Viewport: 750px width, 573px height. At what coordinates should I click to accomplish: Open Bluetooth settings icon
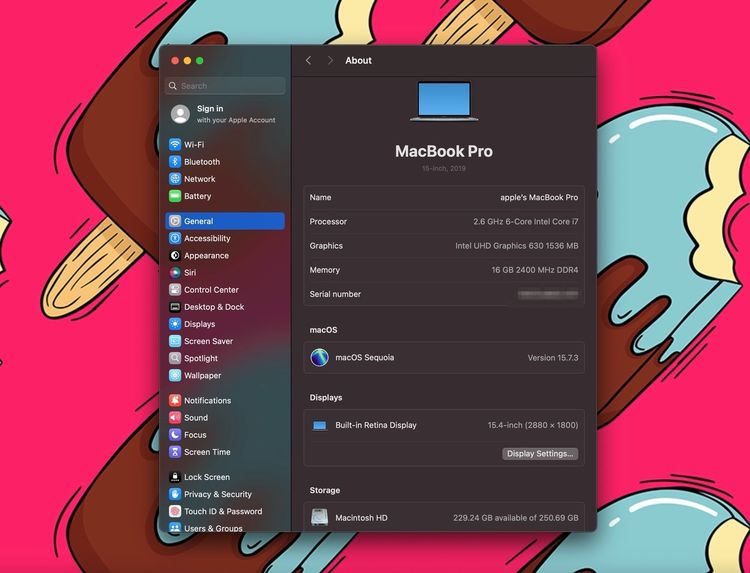pos(175,162)
